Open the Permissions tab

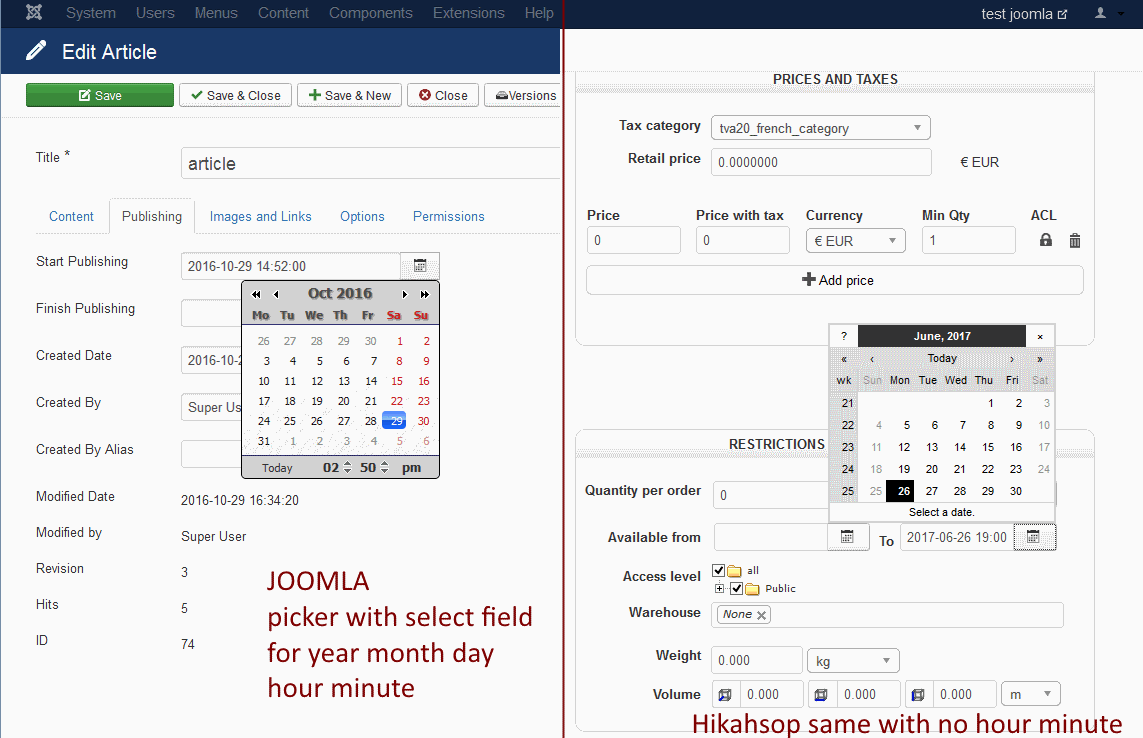(x=448, y=217)
